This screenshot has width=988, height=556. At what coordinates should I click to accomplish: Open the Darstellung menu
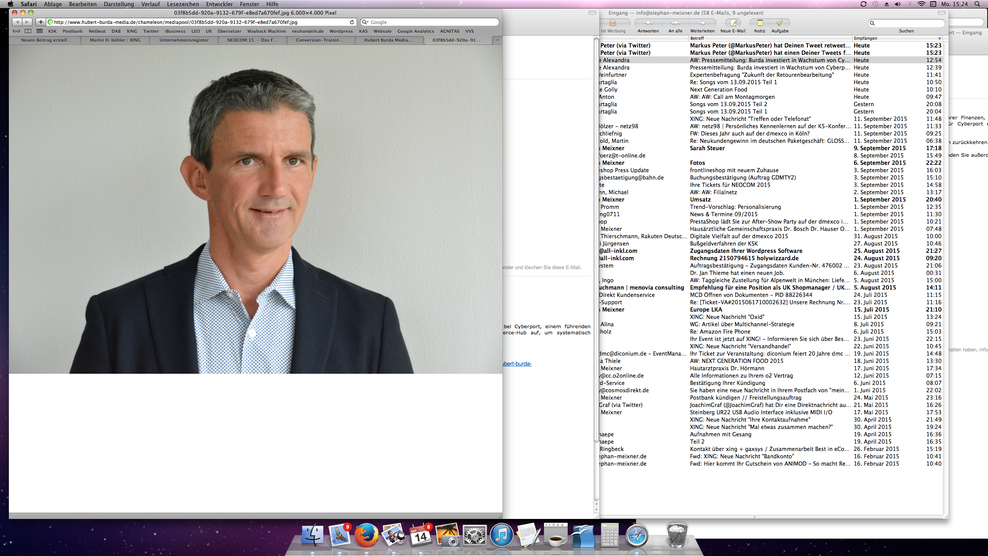[x=118, y=4]
